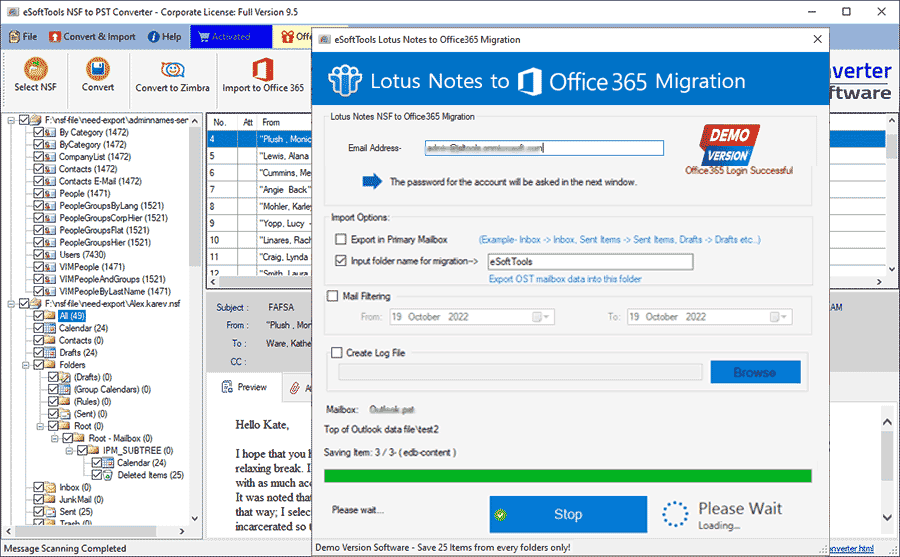Select message row number 7
900x557 pixels.
(259, 189)
